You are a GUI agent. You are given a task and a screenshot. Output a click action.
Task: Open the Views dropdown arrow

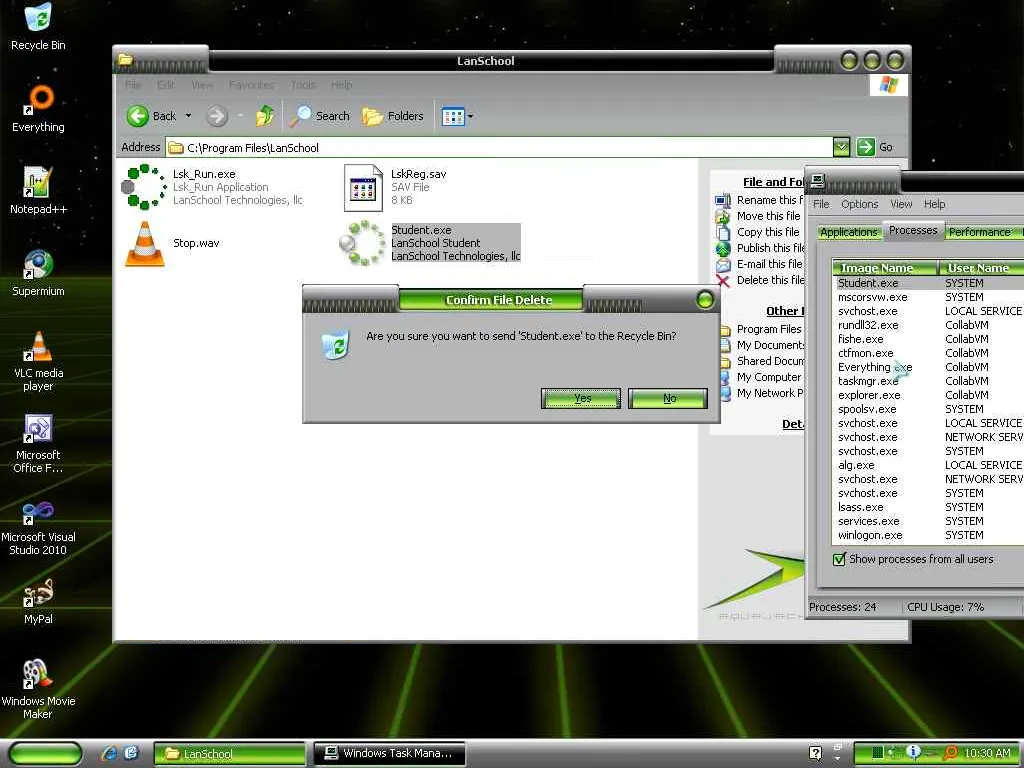[x=470, y=117]
